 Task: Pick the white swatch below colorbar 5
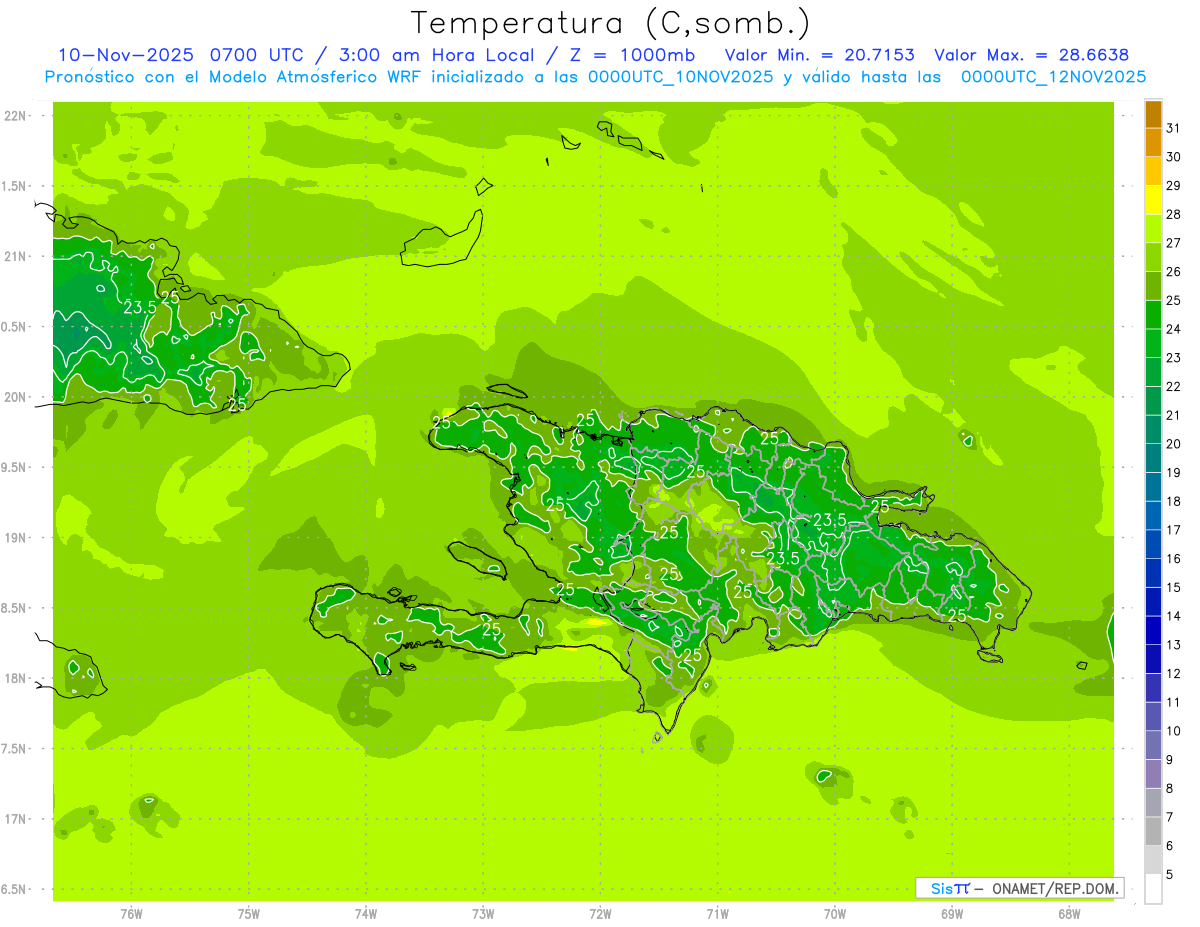pos(1153,889)
